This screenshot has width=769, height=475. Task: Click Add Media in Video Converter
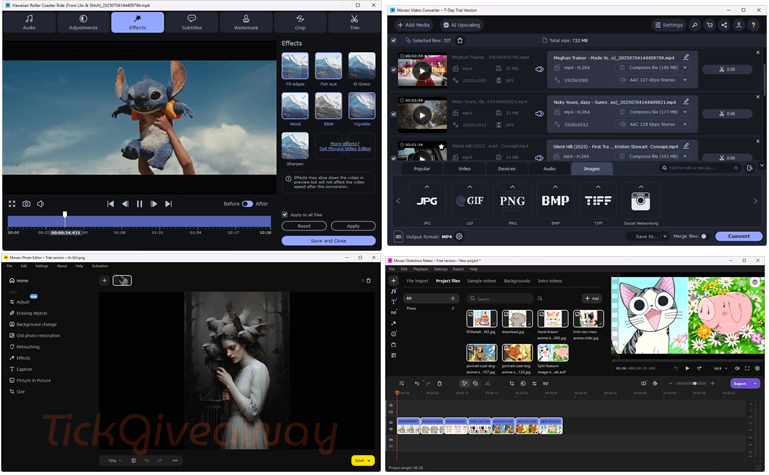pos(414,25)
